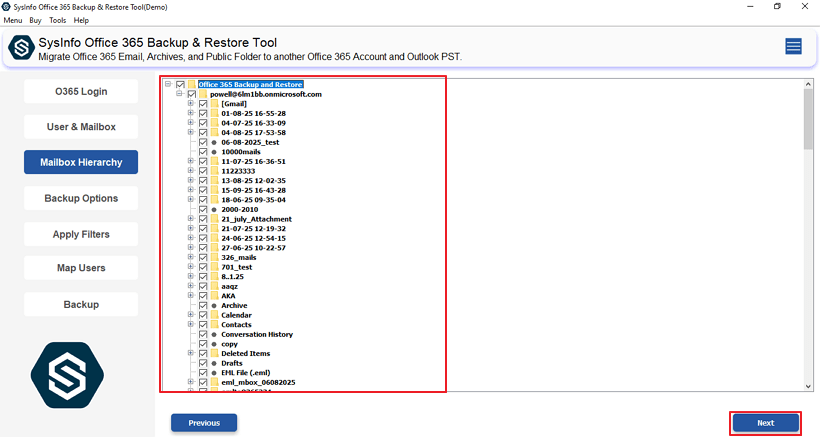
Task: Go to the O365 Login step
Action: pos(81,91)
